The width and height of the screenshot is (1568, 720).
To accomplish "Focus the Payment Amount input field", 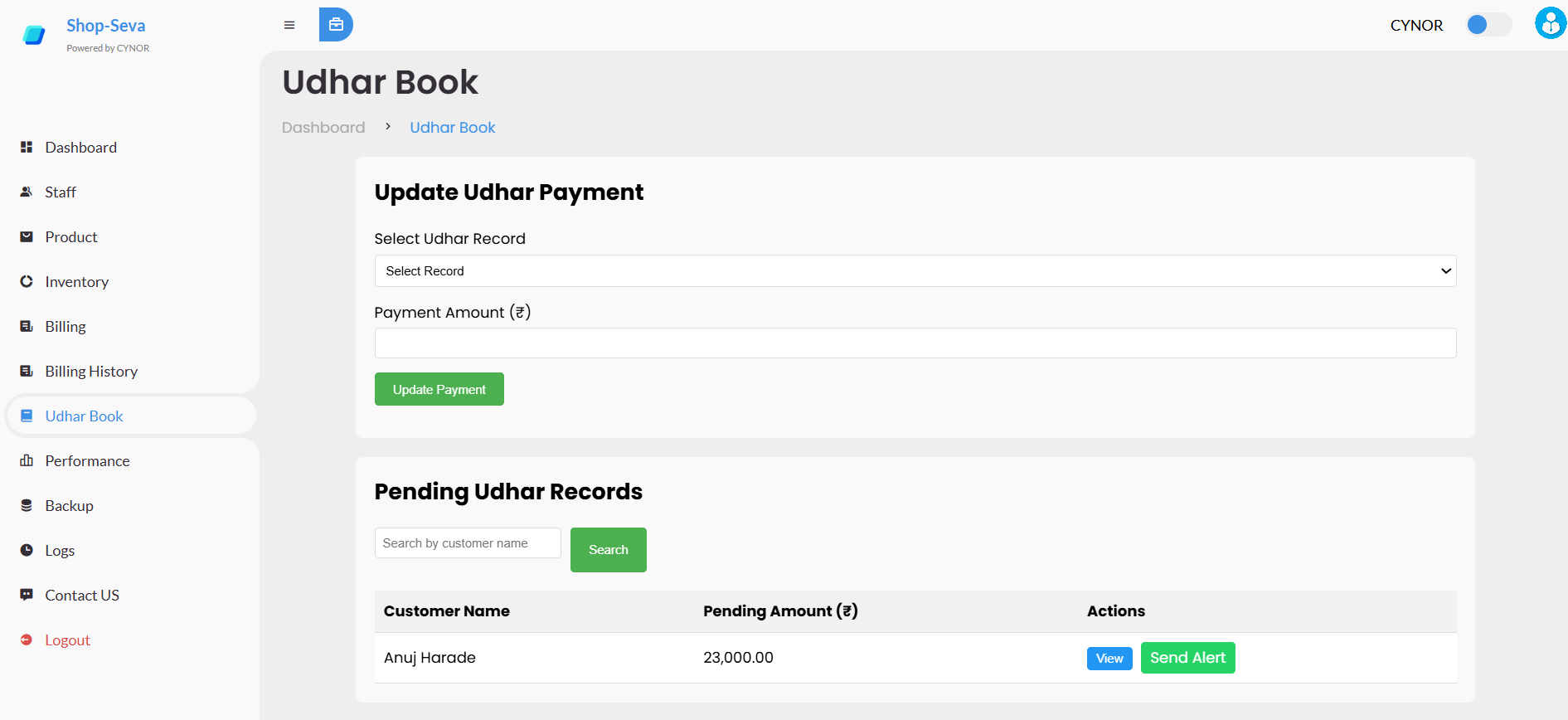I will 915,343.
